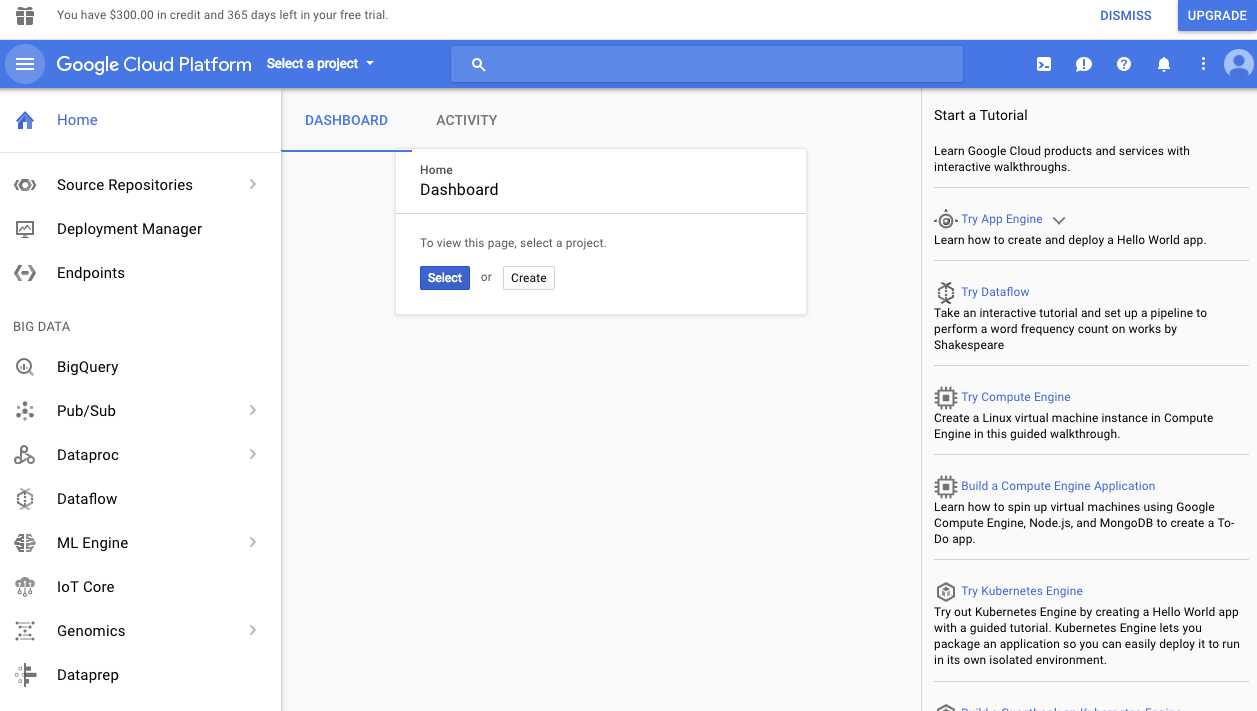
Task: Activate the Cloud Shell icon
Action: [x=1043, y=64]
